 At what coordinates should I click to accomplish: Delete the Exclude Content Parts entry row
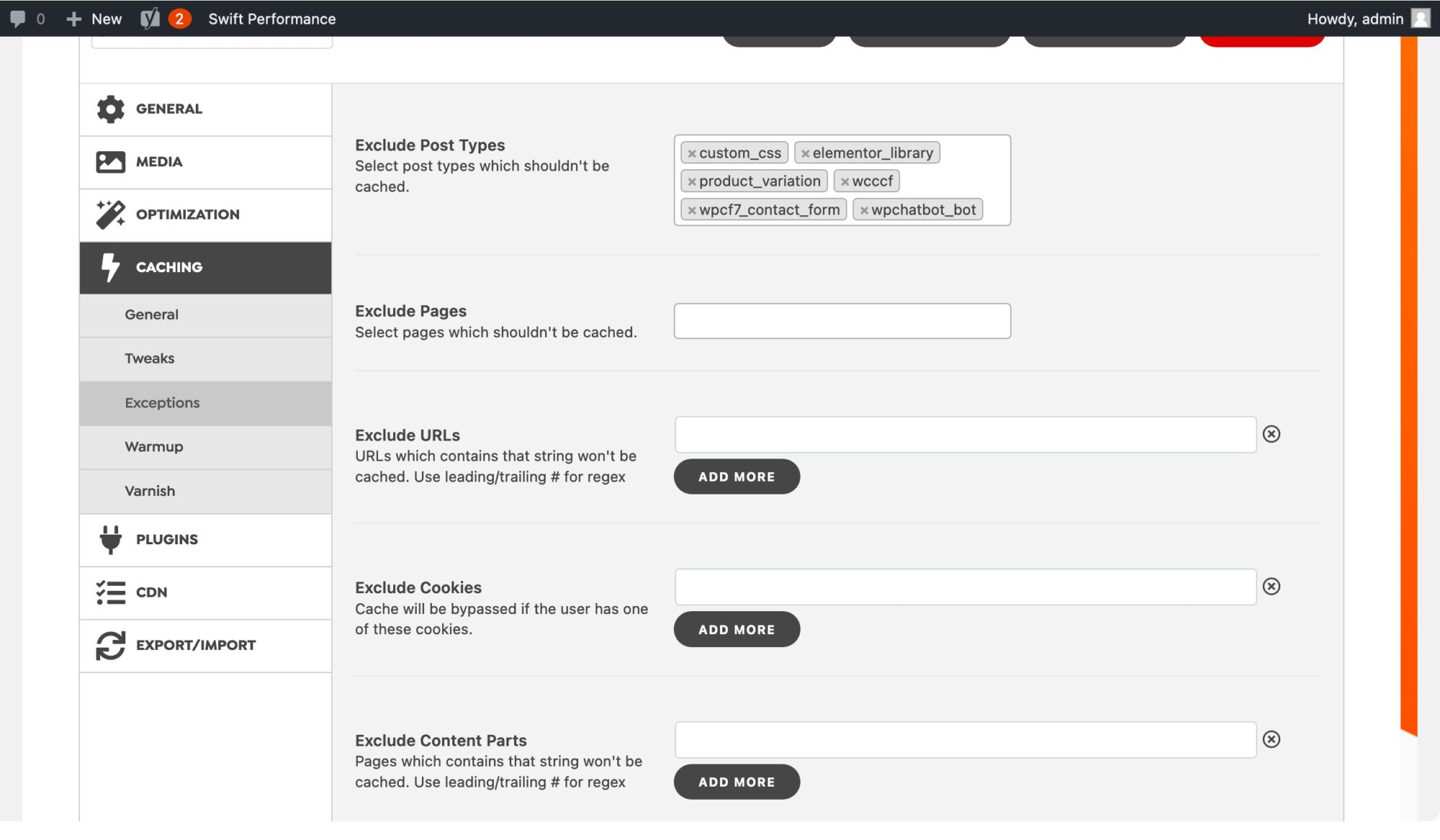pos(1272,739)
